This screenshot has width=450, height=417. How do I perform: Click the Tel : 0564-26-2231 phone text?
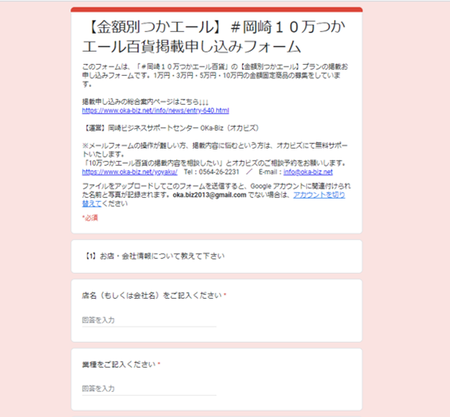(212, 172)
